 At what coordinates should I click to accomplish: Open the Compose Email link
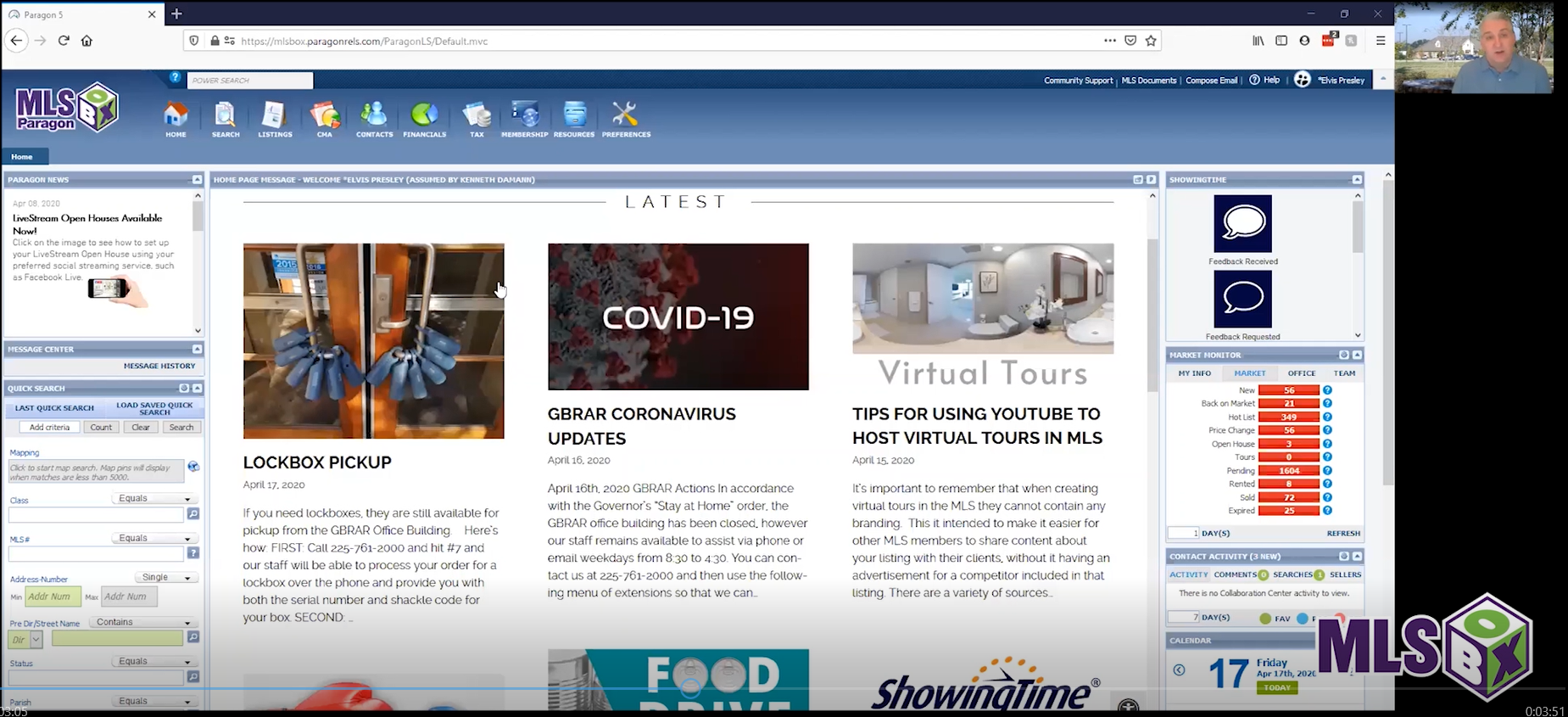[1211, 81]
